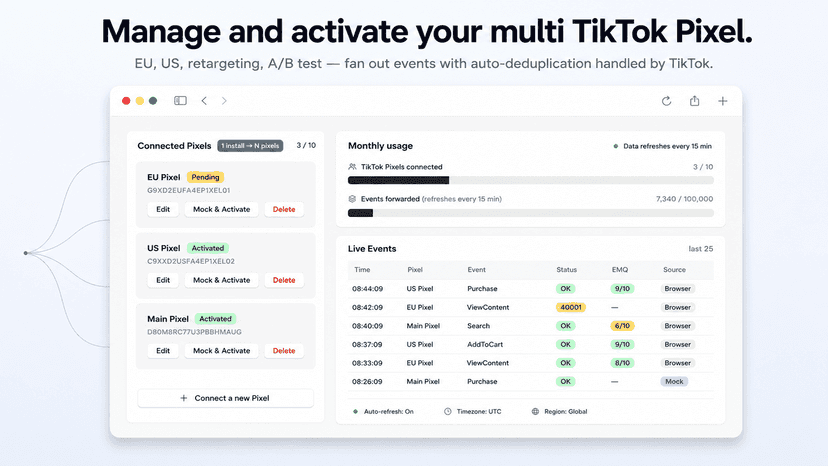Click the 40001 error status badge
Screen dimensions: 828x466
point(571,307)
